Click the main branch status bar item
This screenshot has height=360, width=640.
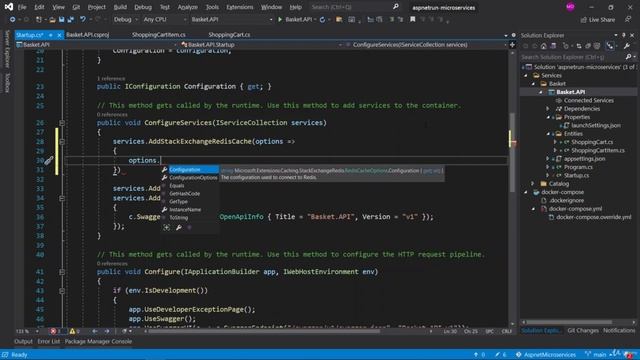click(596, 355)
